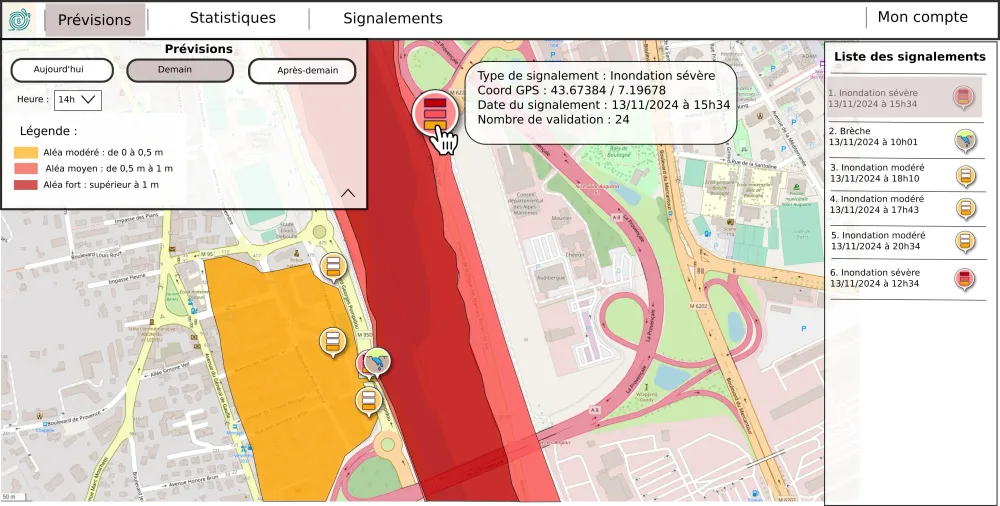Image resolution: width=1000 pixels, height=506 pixels.
Task: Switch to the Statistiques tab
Action: tap(232, 18)
